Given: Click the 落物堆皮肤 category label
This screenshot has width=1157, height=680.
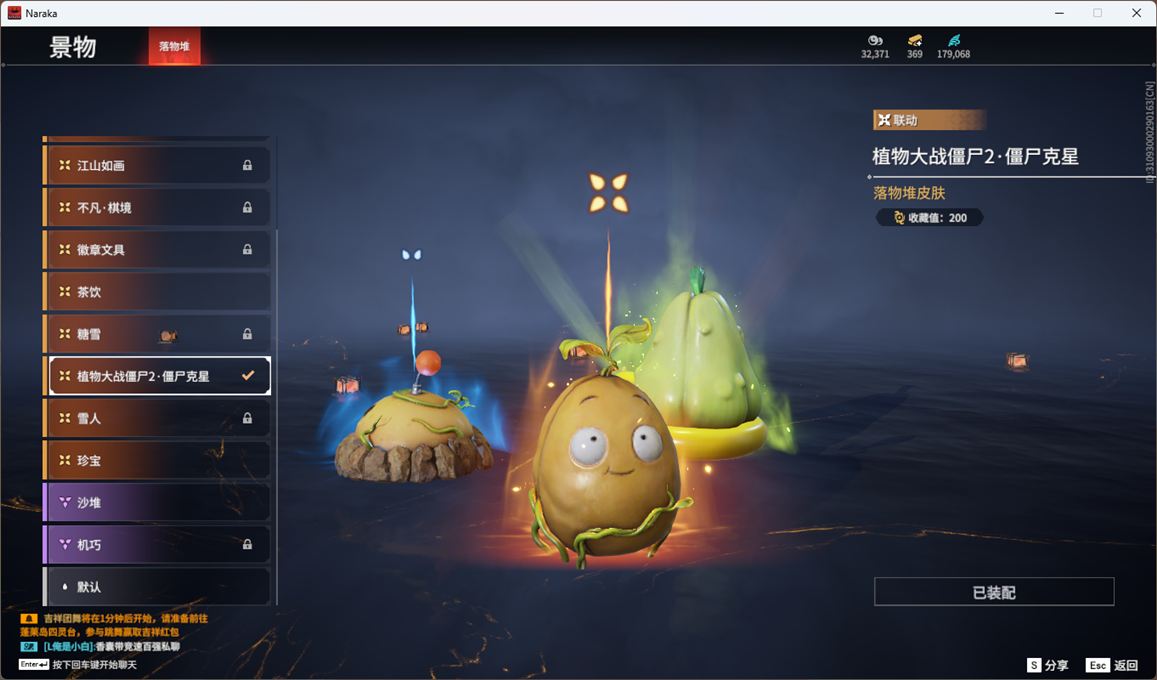Looking at the screenshot, I should point(909,192).
